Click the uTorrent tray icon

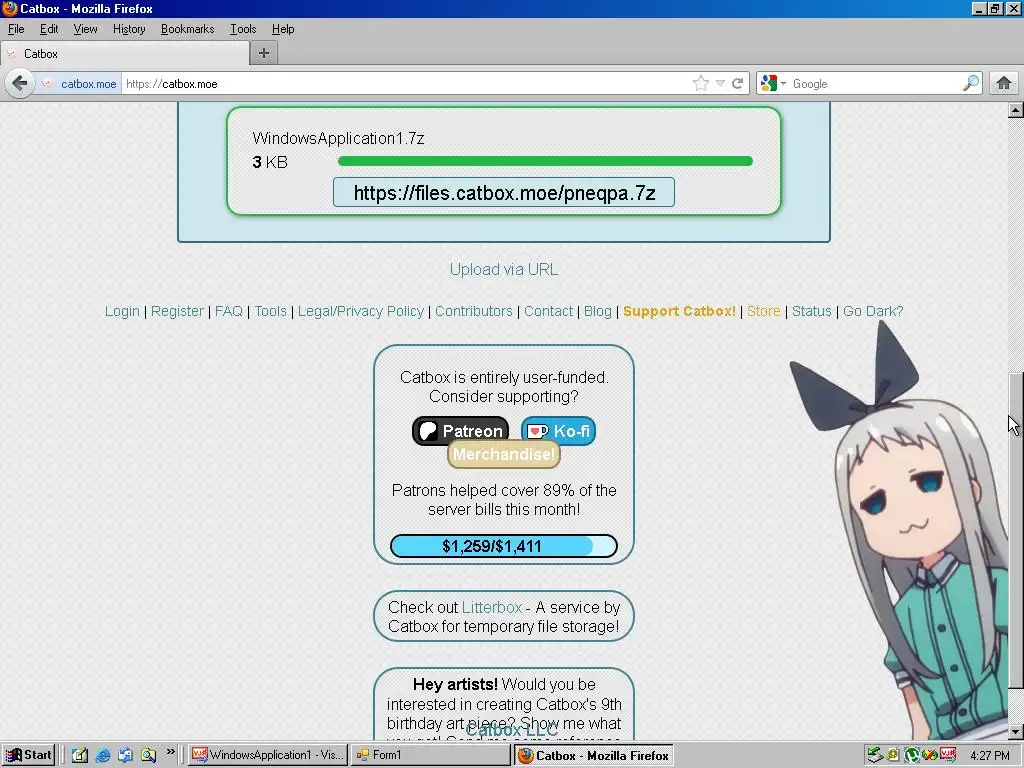coord(911,756)
